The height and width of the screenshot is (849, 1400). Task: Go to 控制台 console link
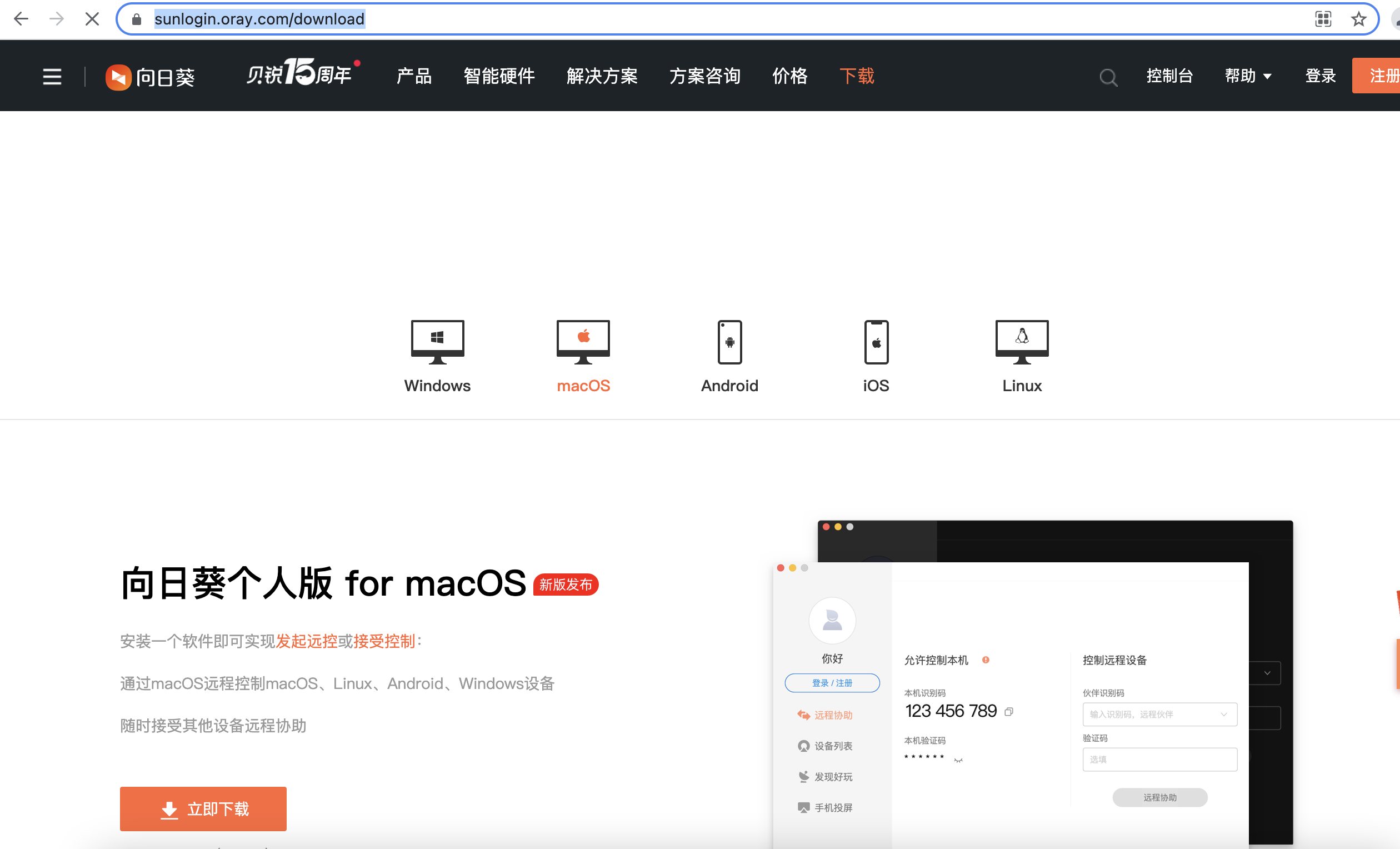[1169, 76]
